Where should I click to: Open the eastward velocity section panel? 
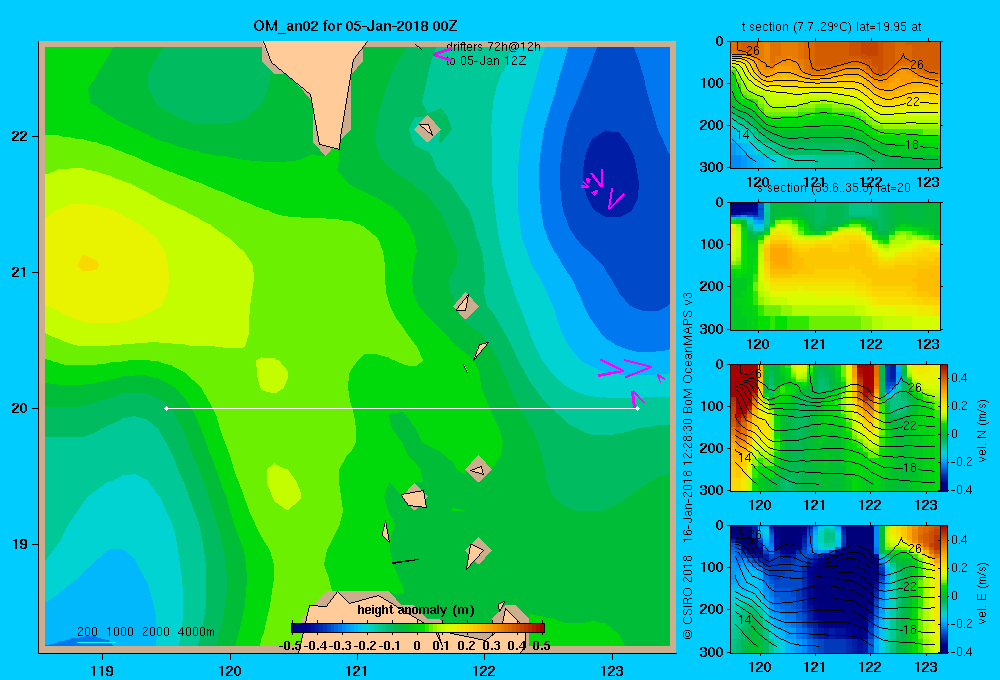[835, 589]
